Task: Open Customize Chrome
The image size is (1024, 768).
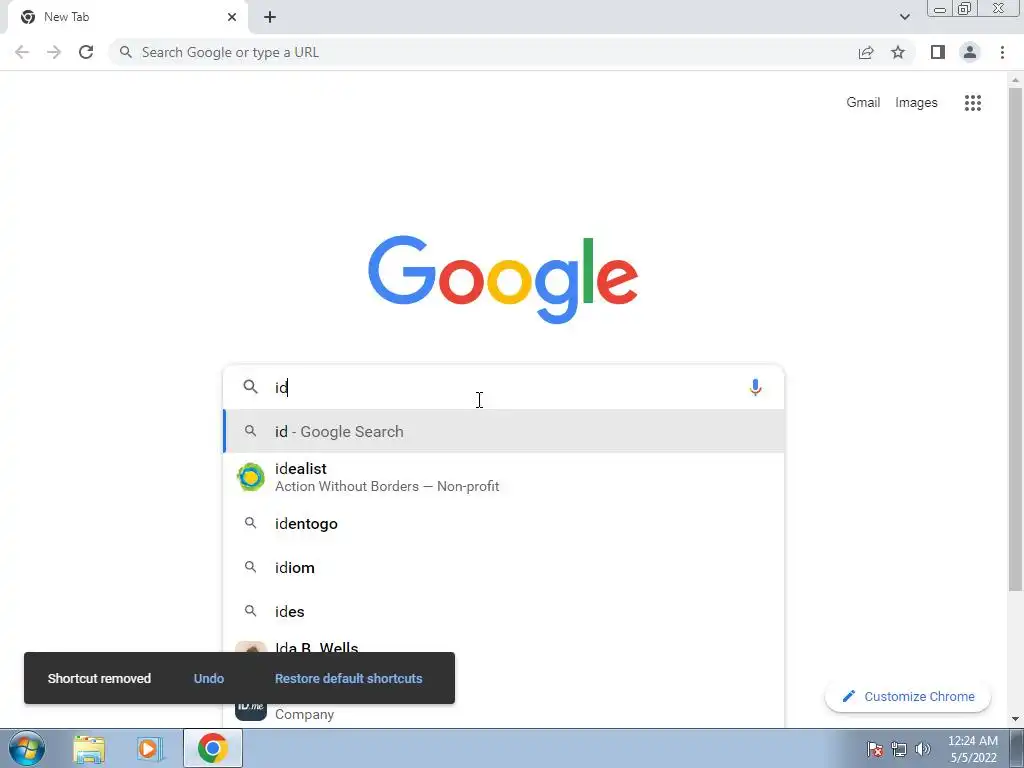Action: 908,696
